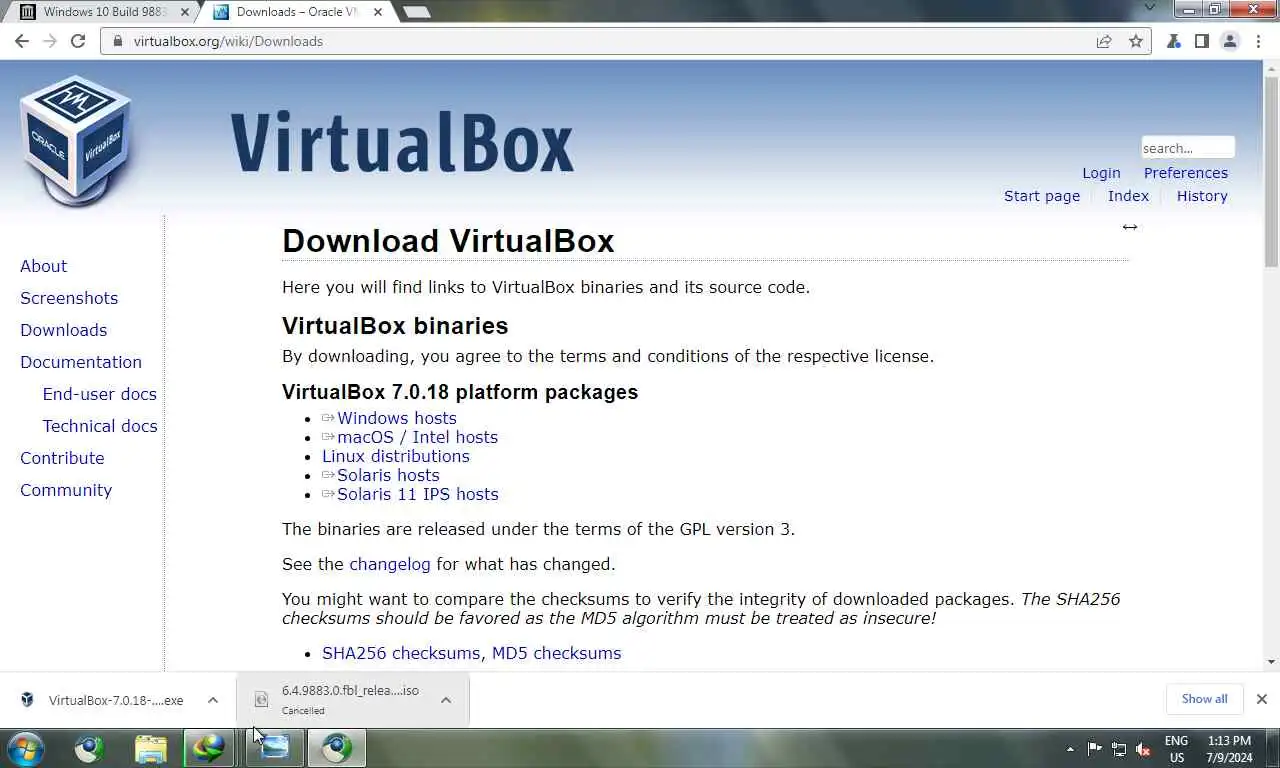Open the changelog link
Image resolution: width=1280 pixels, height=768 pixels.
coord(389,564)
